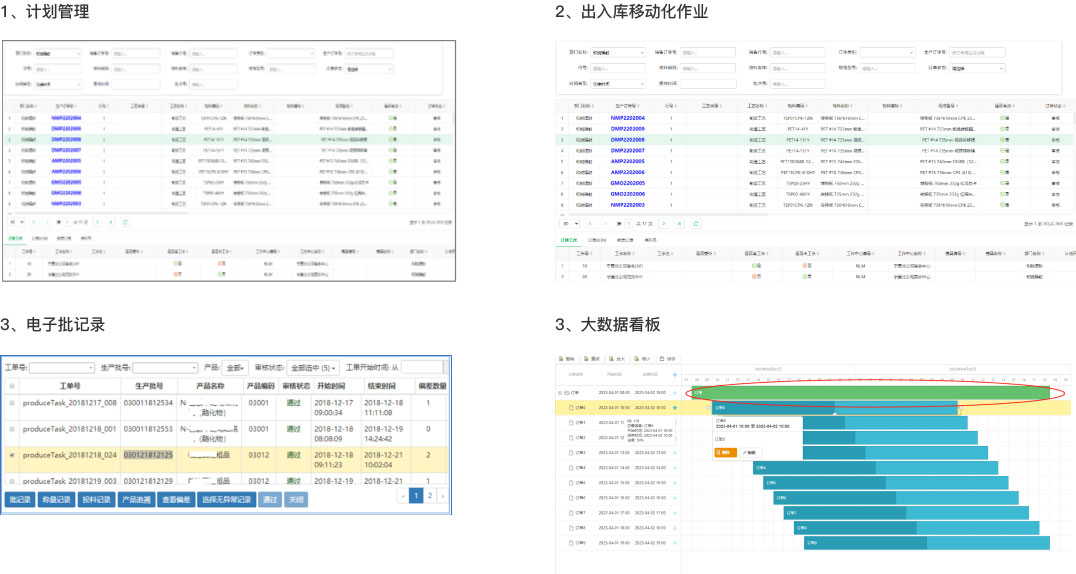Uncheck the row produceTask_20181218_024
The height and width of the screenshot is (574, 1076).
coord(12,455)
